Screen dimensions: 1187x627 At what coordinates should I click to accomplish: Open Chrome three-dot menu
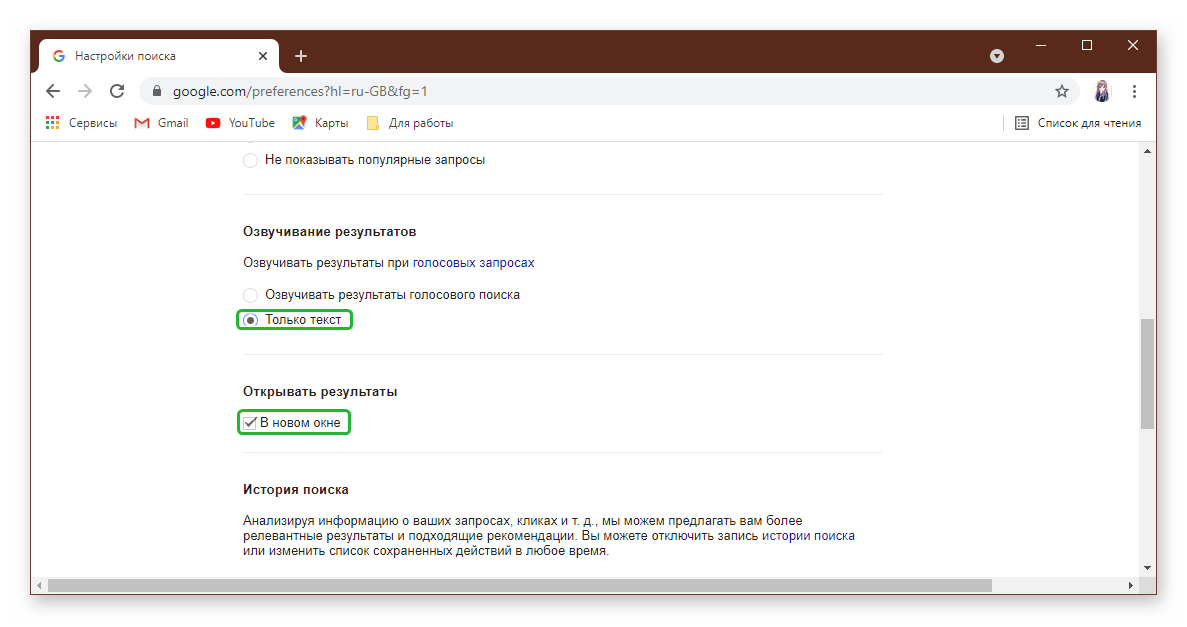(1134, 91)
